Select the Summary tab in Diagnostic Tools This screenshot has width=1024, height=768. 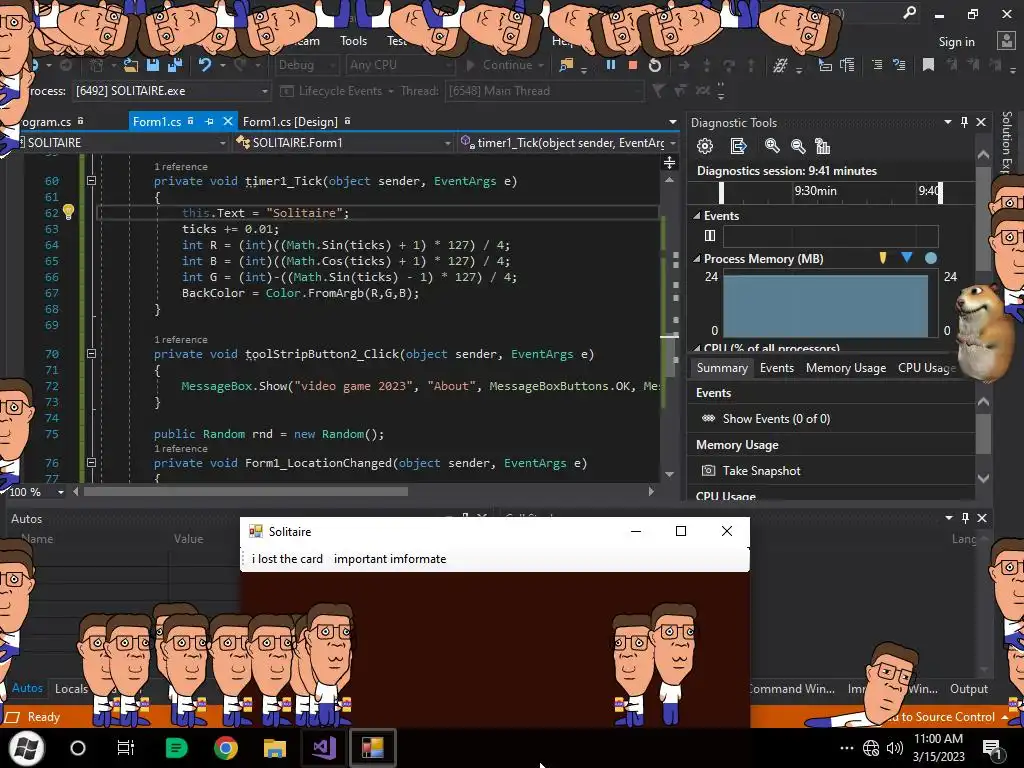pos(722,368)
